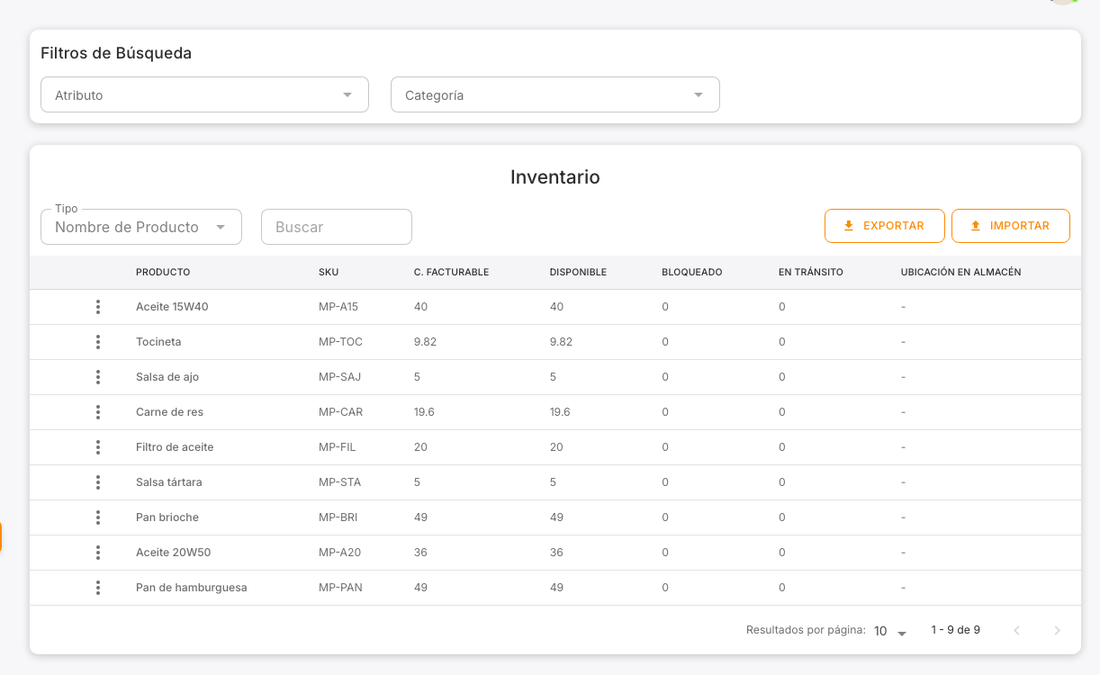Viewport: 1100px width, 675px height.
Task: Click SKU cell MP-CAR
Action: point(340,412)
